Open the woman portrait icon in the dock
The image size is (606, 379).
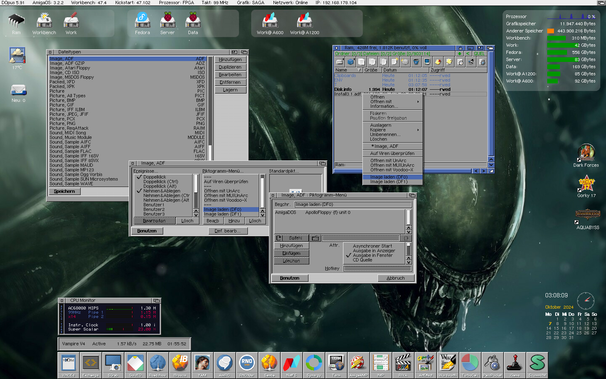[202, 364]
